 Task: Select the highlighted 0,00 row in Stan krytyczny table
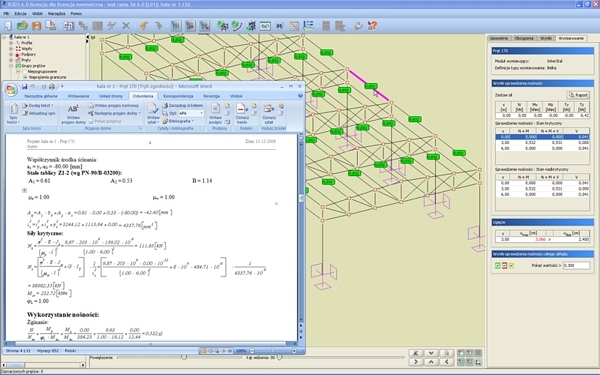(542, 137)
